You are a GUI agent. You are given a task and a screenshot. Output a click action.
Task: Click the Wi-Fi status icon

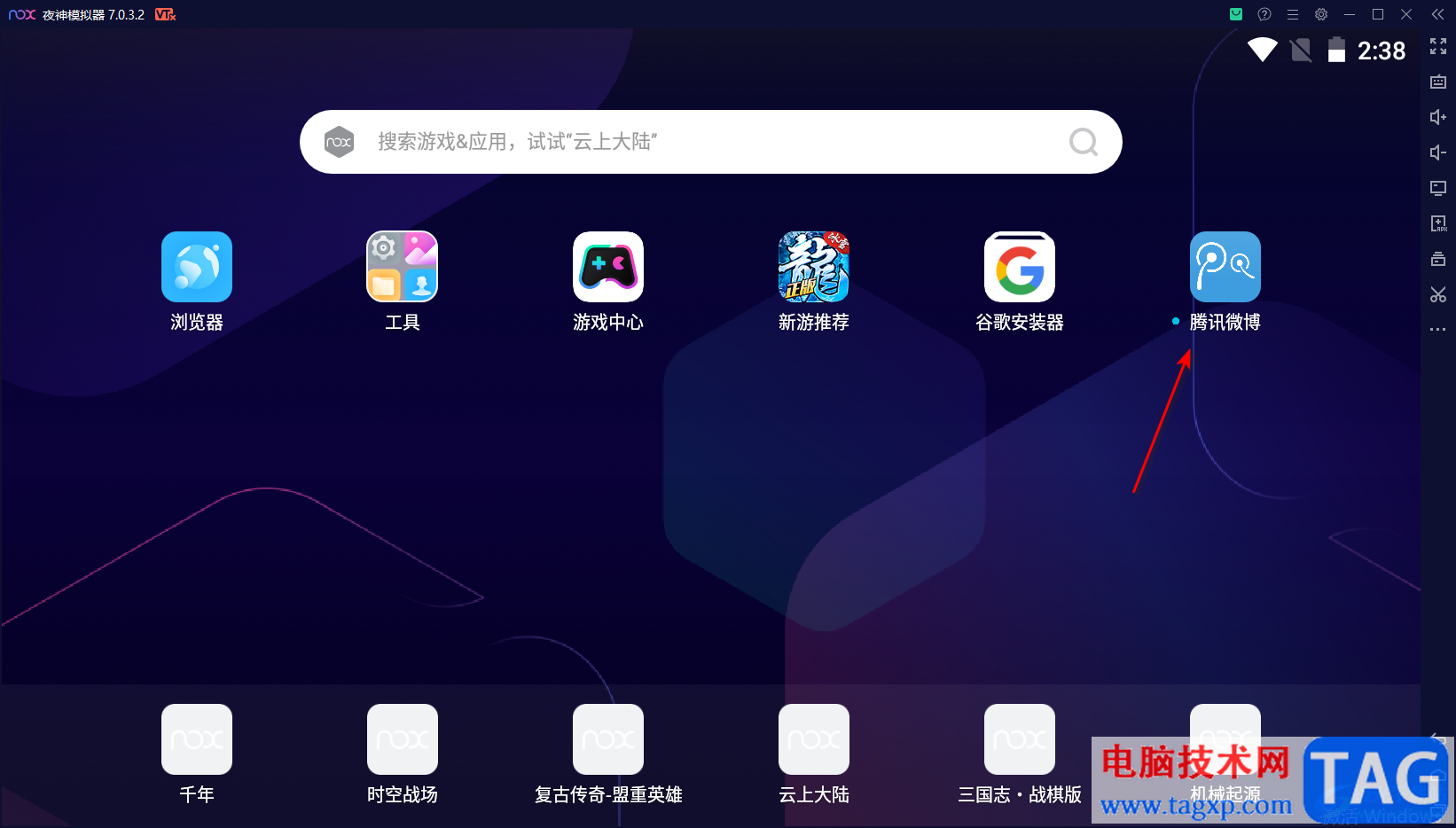(x=1263, y=50)
